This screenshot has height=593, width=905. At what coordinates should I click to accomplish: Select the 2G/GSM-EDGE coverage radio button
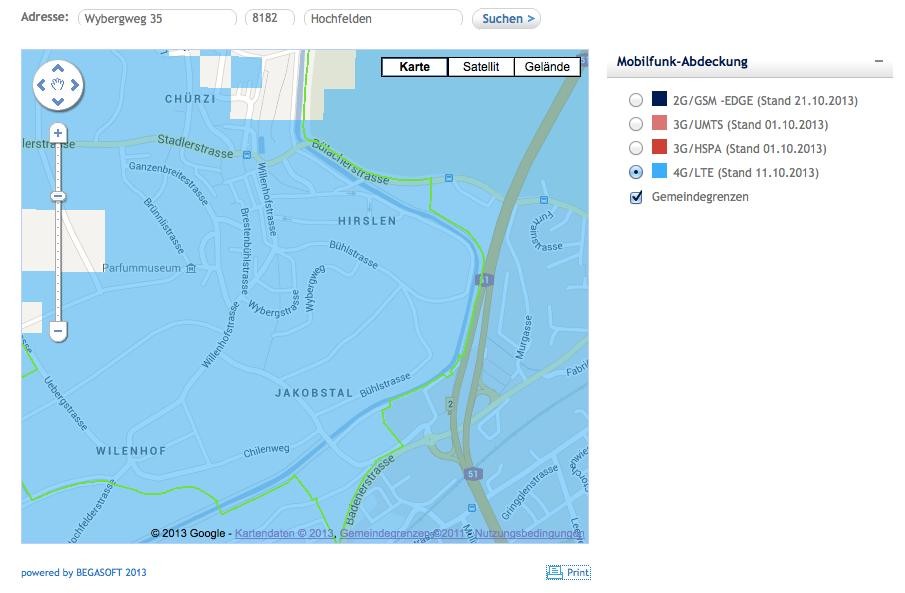[635, 101]
